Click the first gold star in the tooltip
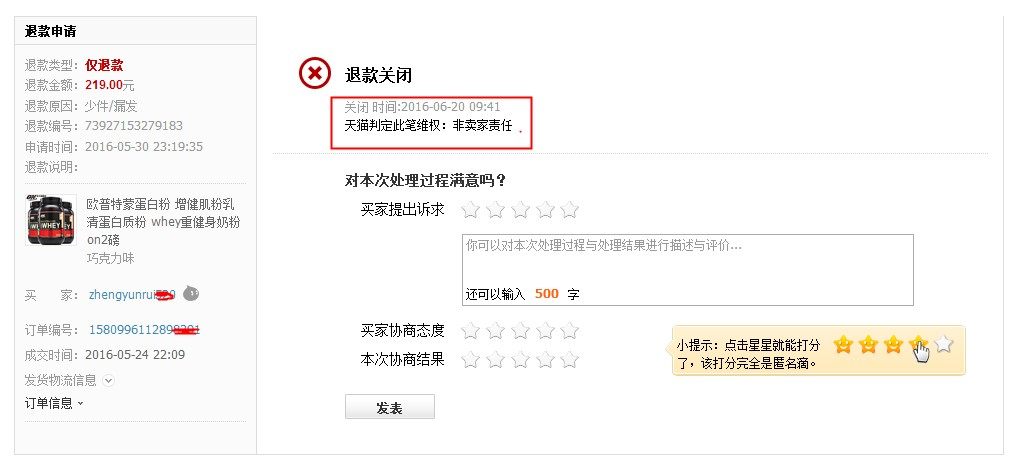This screenshot has width=1012, height=460. click(x=843, y=345)
